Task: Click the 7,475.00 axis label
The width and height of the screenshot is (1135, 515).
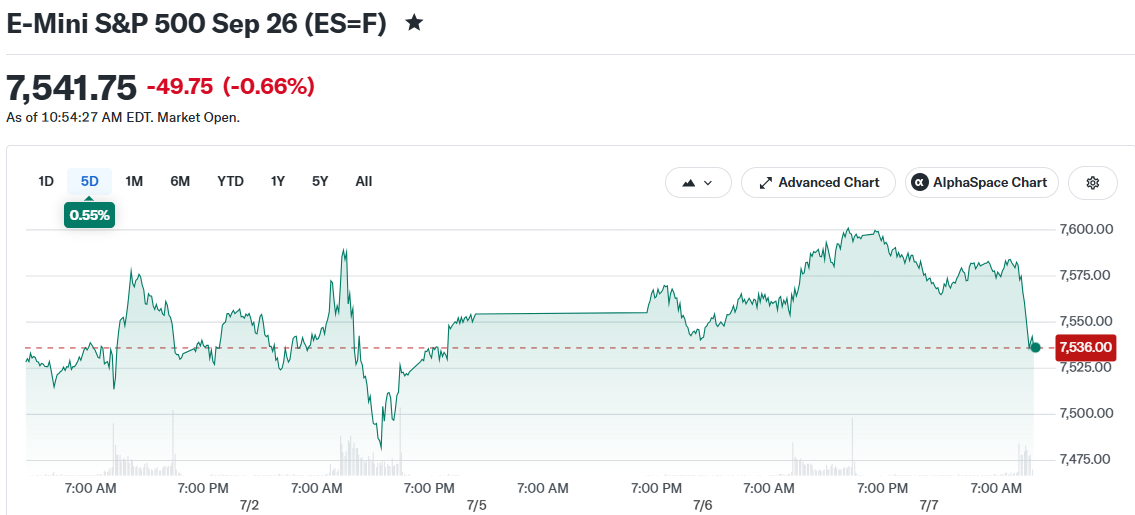Action: [1085, 459]
